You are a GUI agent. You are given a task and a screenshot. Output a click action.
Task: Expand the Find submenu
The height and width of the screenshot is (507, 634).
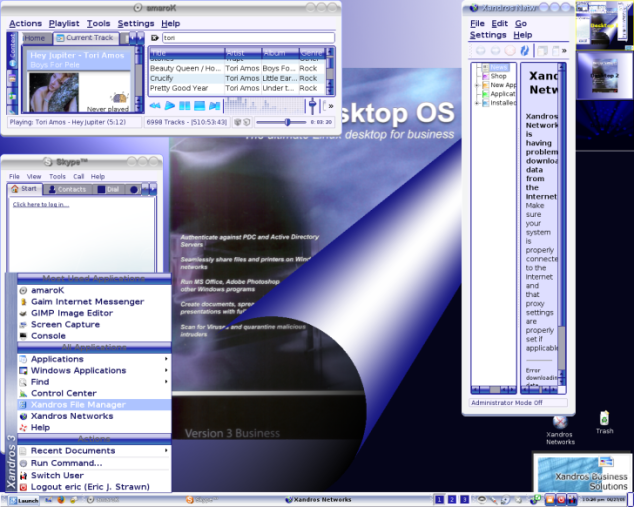pos(94,382)
